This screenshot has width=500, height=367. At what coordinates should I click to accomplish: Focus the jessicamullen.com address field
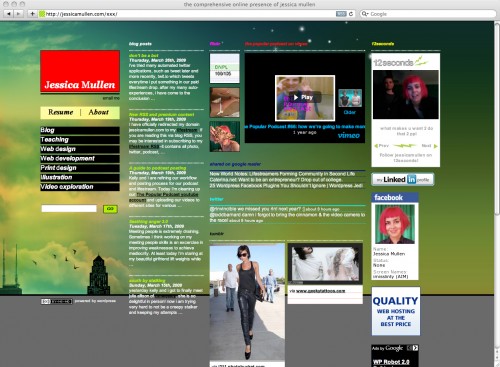[188, 14]
